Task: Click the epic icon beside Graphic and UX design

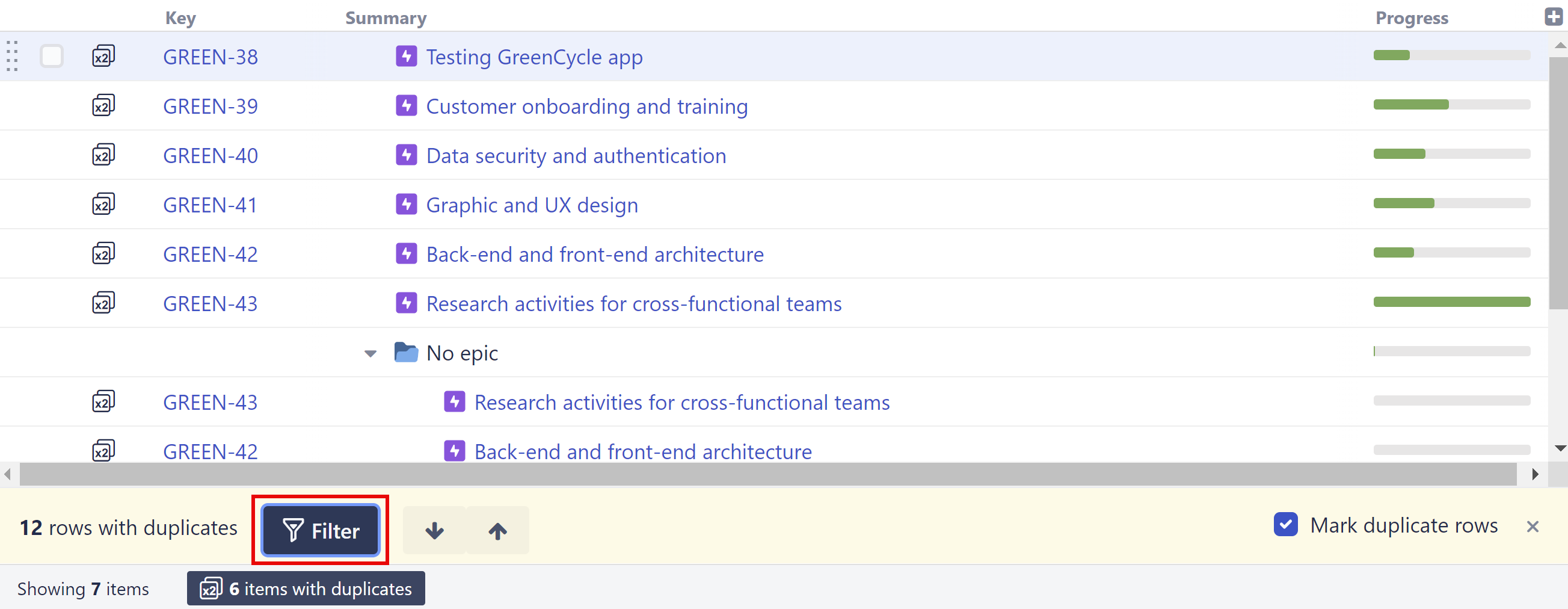Action: 406,204
